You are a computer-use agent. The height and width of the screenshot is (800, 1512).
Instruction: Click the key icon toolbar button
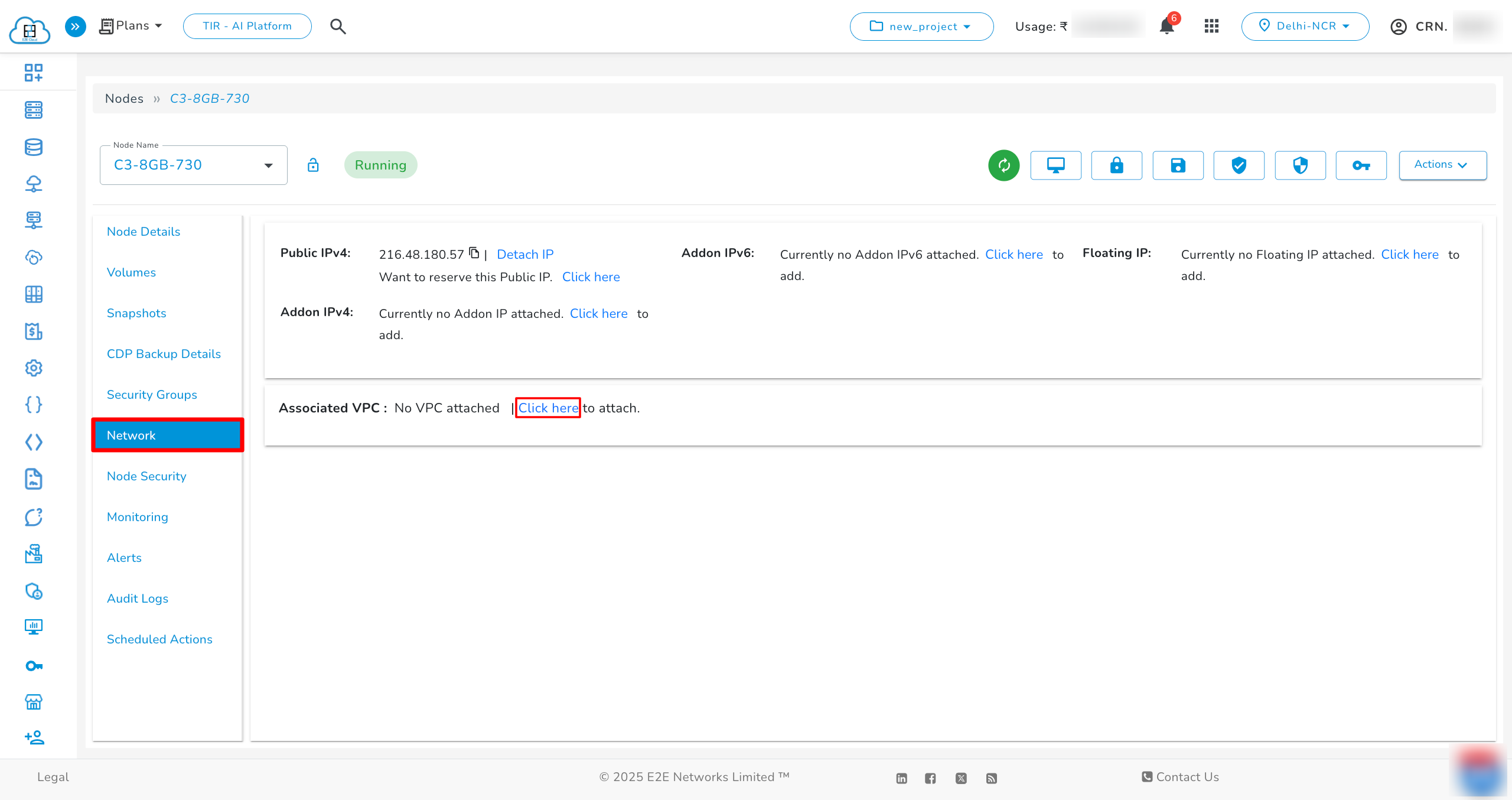point(1361,165)
